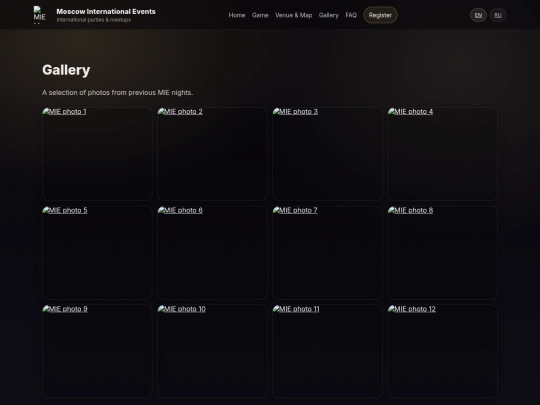Screen dimensions: 540x405
Task: Click the MIE logo icon in header
Action: [x=39, y=15]
